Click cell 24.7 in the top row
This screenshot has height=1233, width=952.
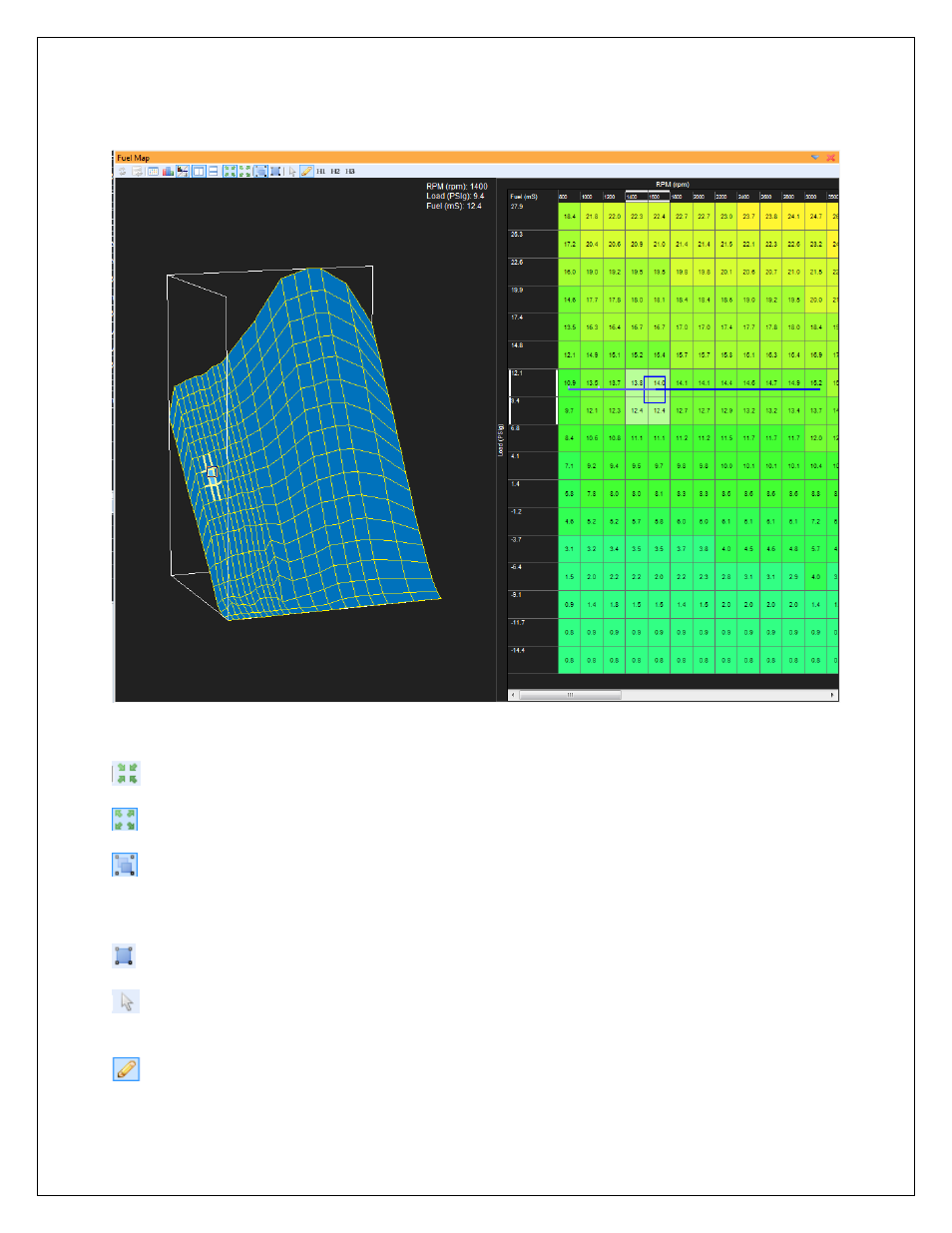[x=816, y=216]
